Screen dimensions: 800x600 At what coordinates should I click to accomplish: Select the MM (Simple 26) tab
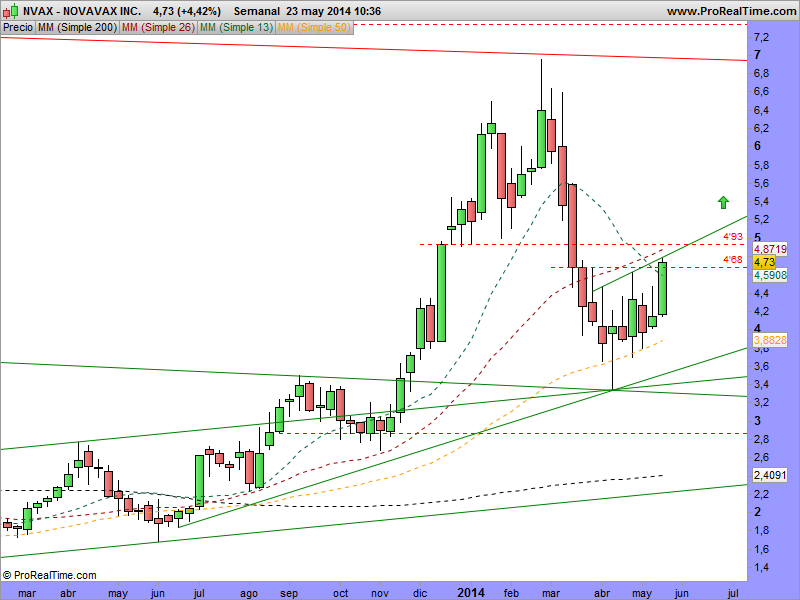[x=158, y=28]
